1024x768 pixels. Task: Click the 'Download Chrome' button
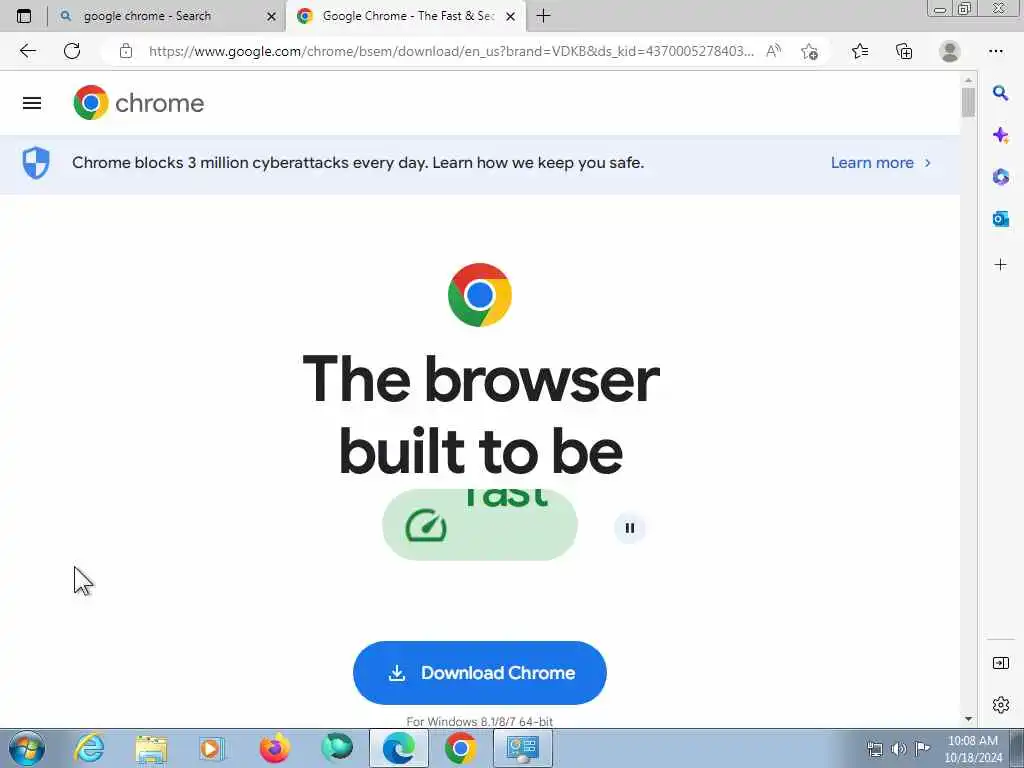[x=480, y=673]
